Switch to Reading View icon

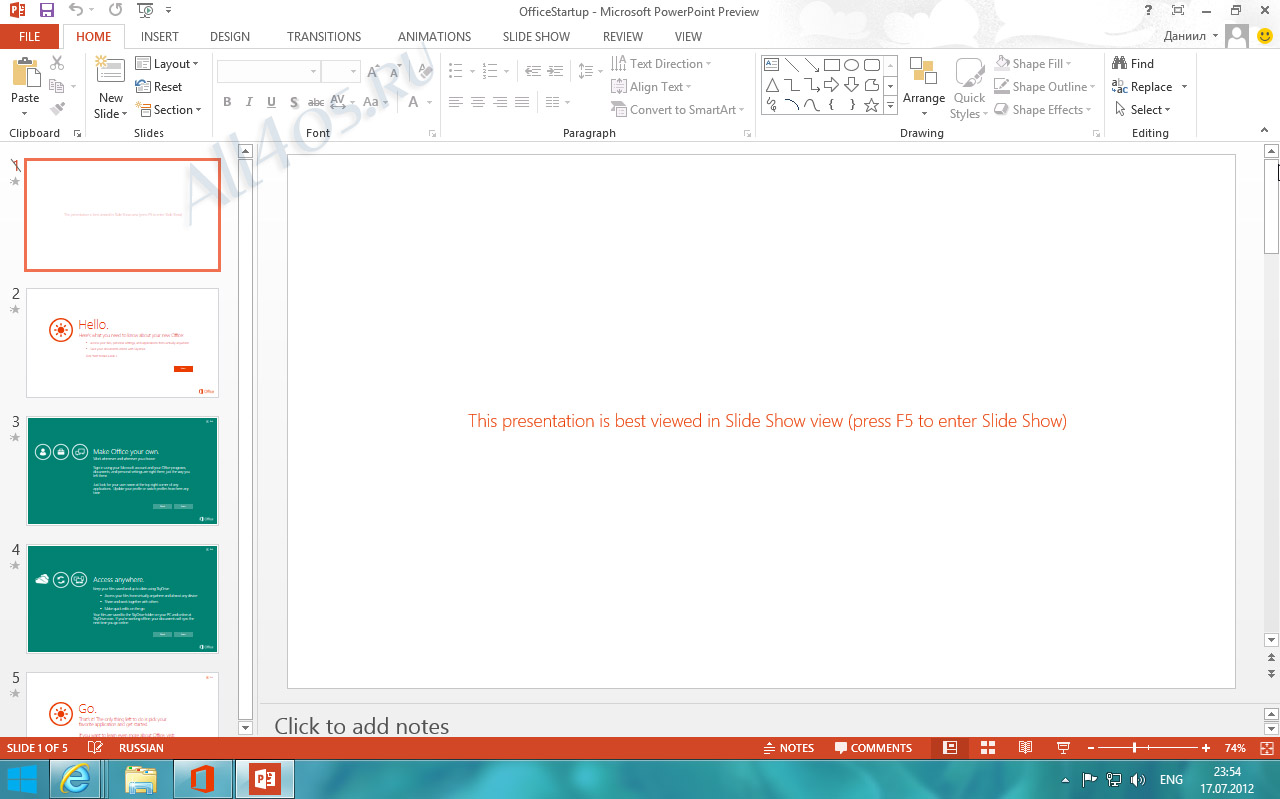(x=1025, y=748)
